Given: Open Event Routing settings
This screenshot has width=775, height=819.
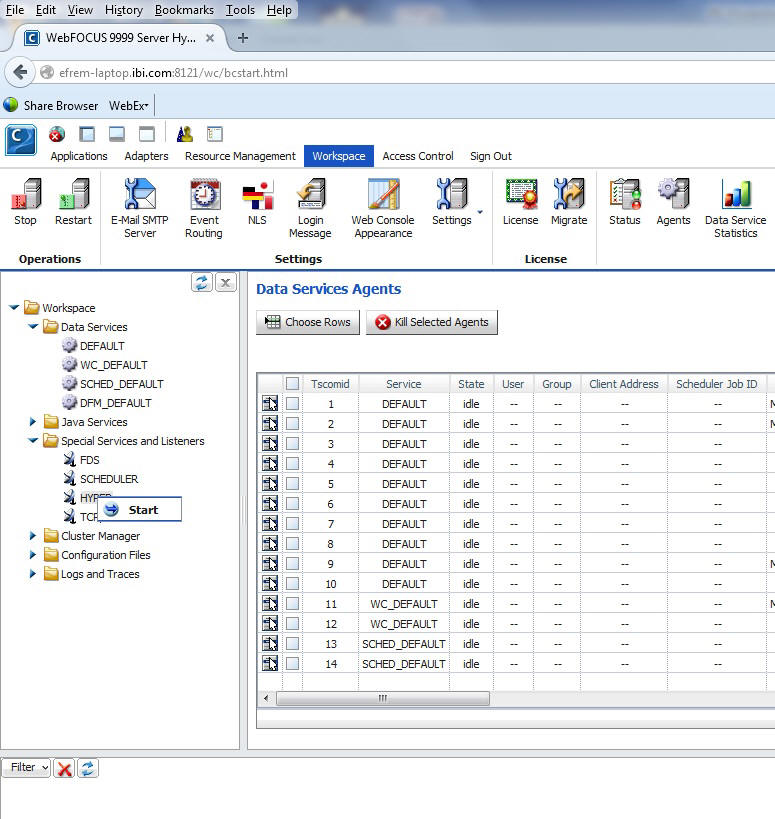Looking at the screenshot, I should (204, 194).
